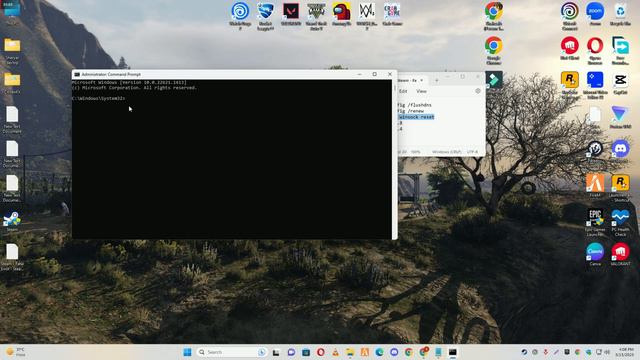Open the Edit menu in Notepad
Image resolution: width=640 pixels, height=360 pixels.
tap(403, 91)
